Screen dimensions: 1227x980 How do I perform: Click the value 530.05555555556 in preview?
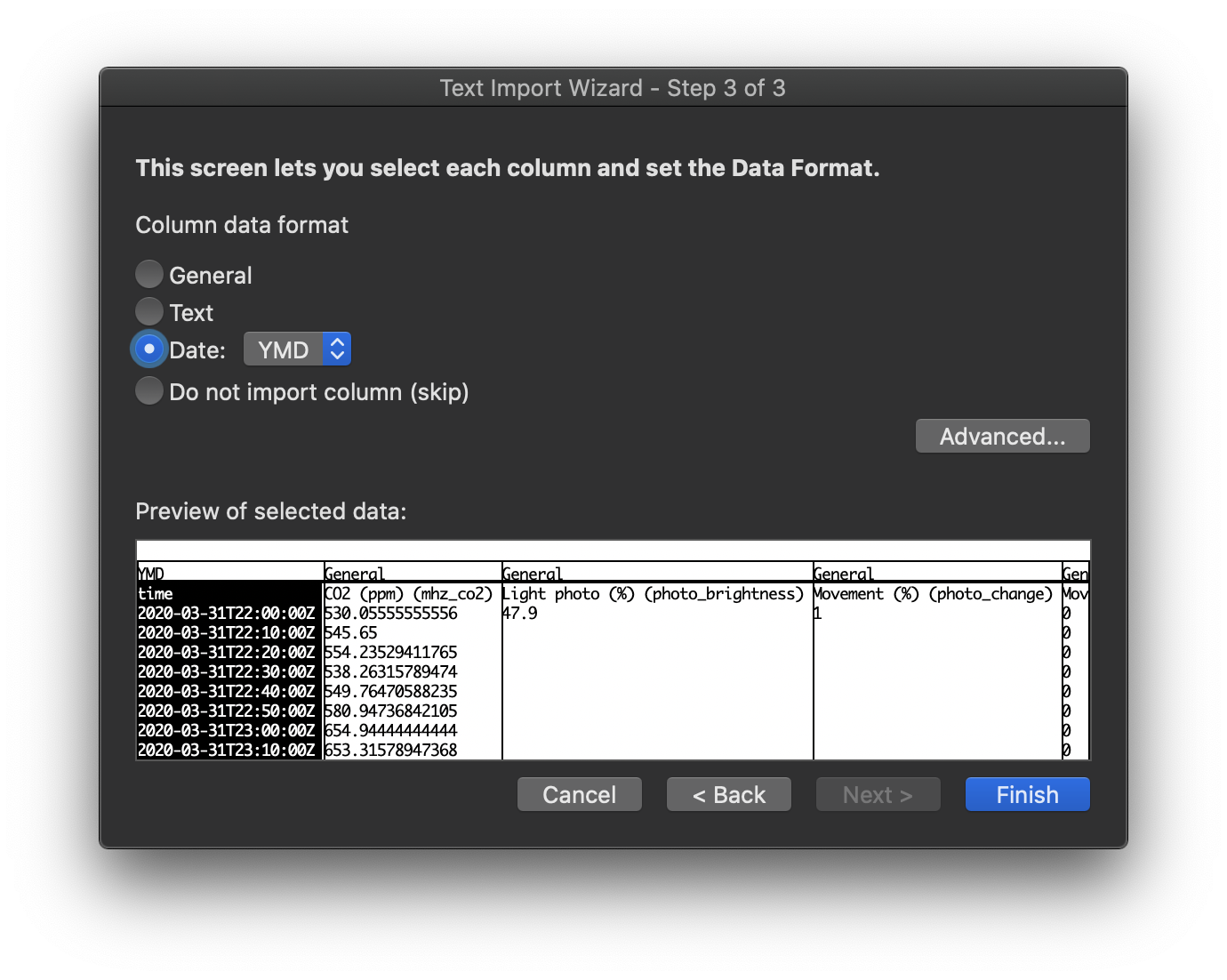click(391, 613)
